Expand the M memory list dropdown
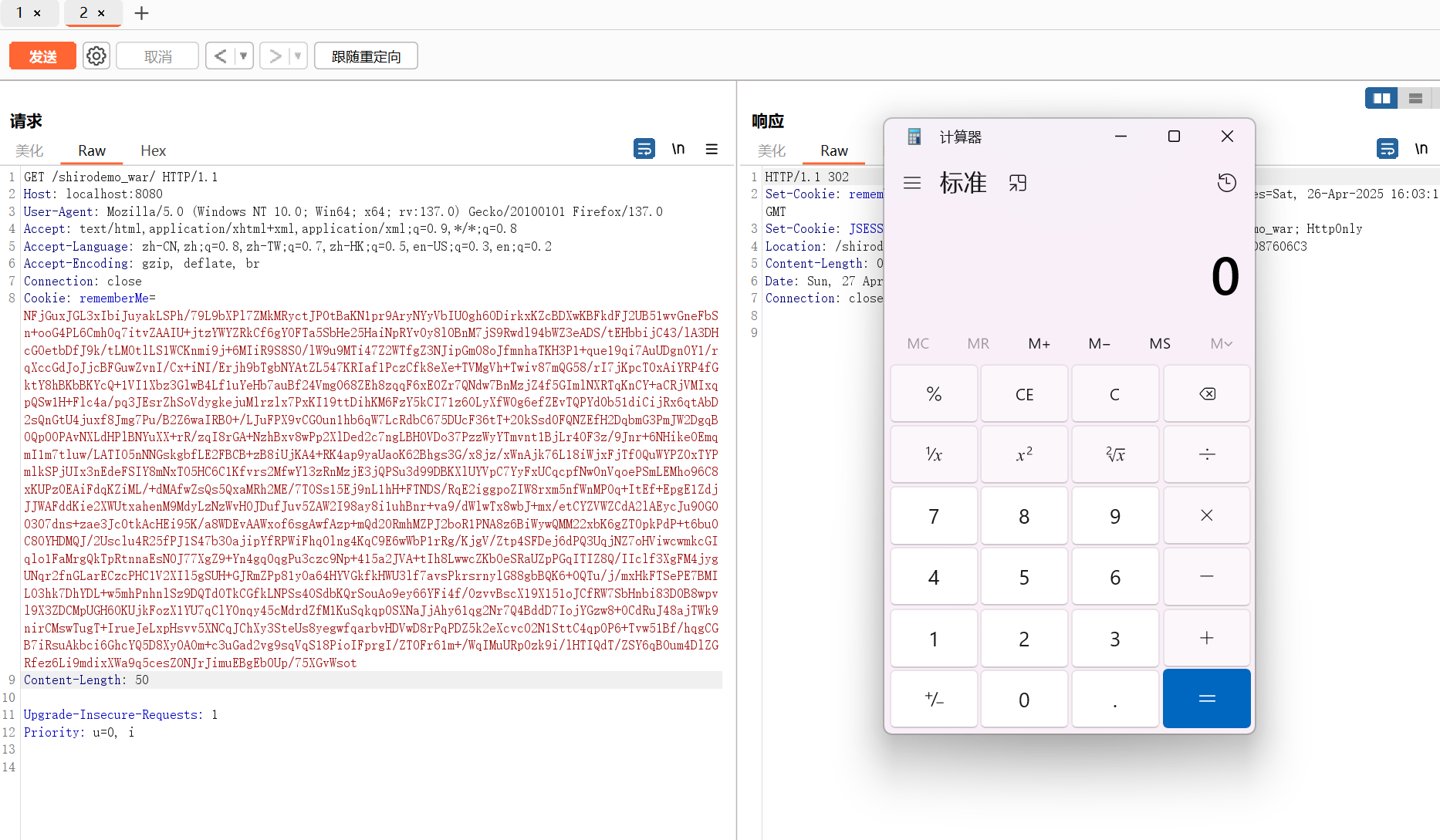The width and height of the screenshot is (1440, 840). 1221,343
